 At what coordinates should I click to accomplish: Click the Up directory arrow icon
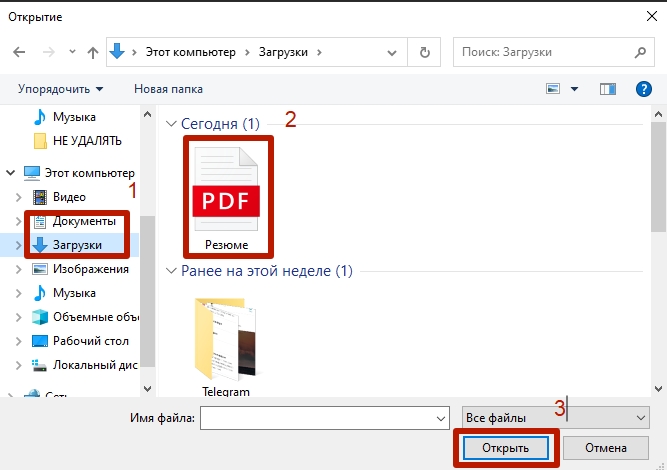pyautogui.click(x=92, y=52)
